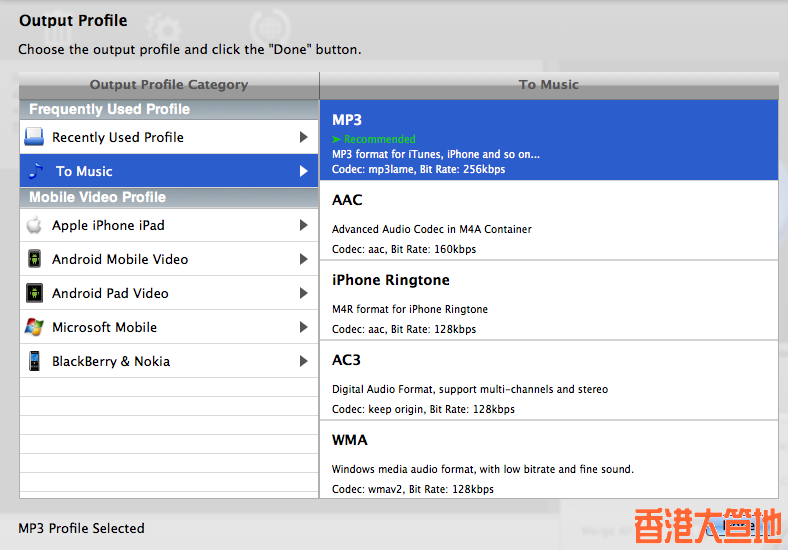Click the Frequently Used Profile section header
This screenshot has width=788, height=550.
point(169,109)
